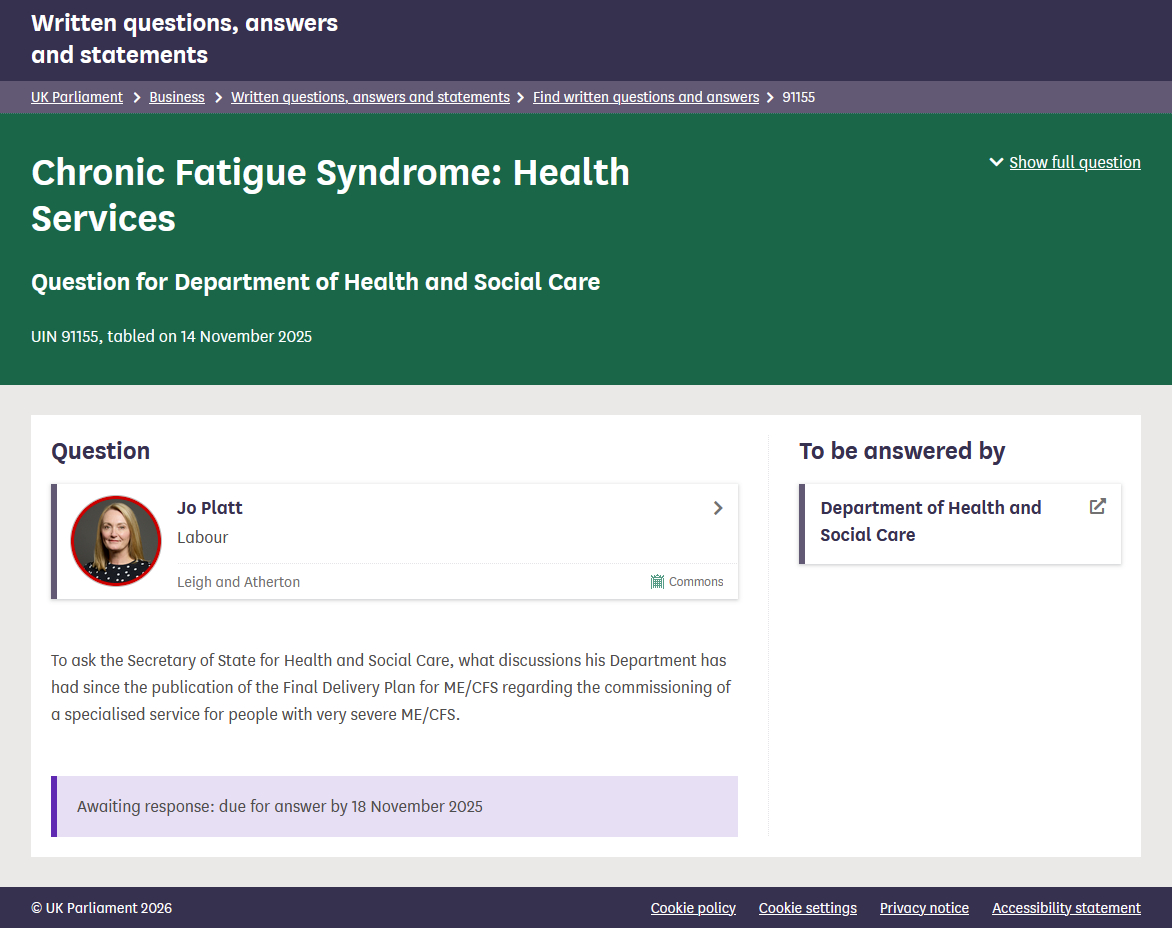
Task: Click Jo Platt's profile photo
Action: [116, 541]
